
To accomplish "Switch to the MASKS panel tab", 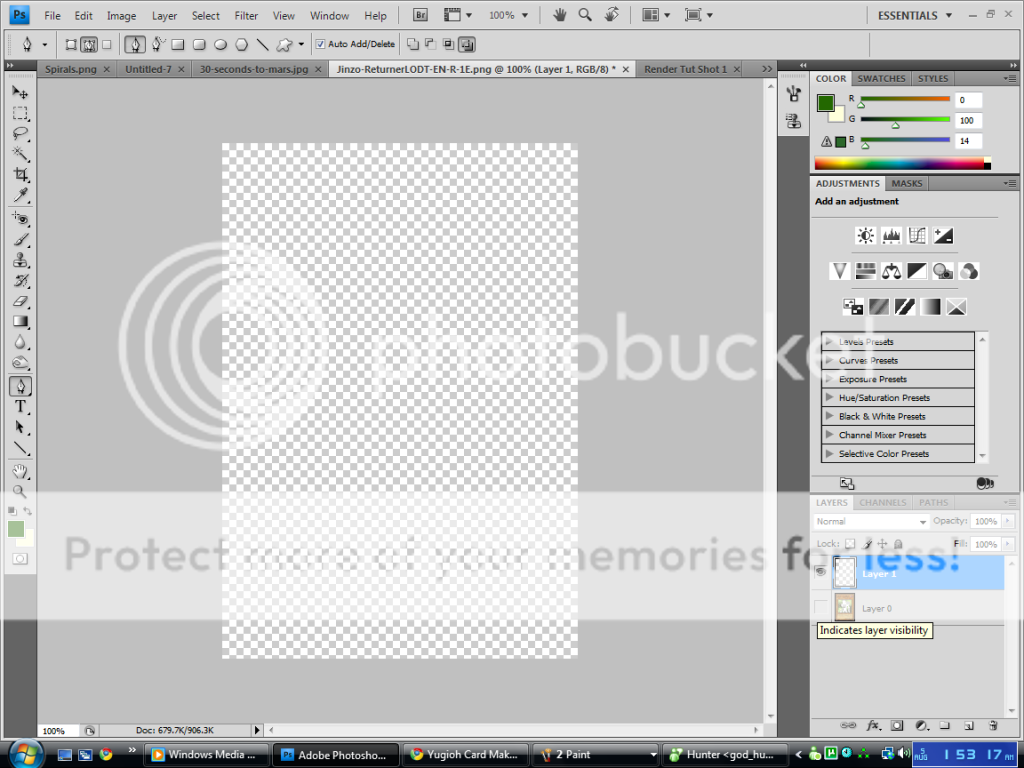I will (906, 183).
